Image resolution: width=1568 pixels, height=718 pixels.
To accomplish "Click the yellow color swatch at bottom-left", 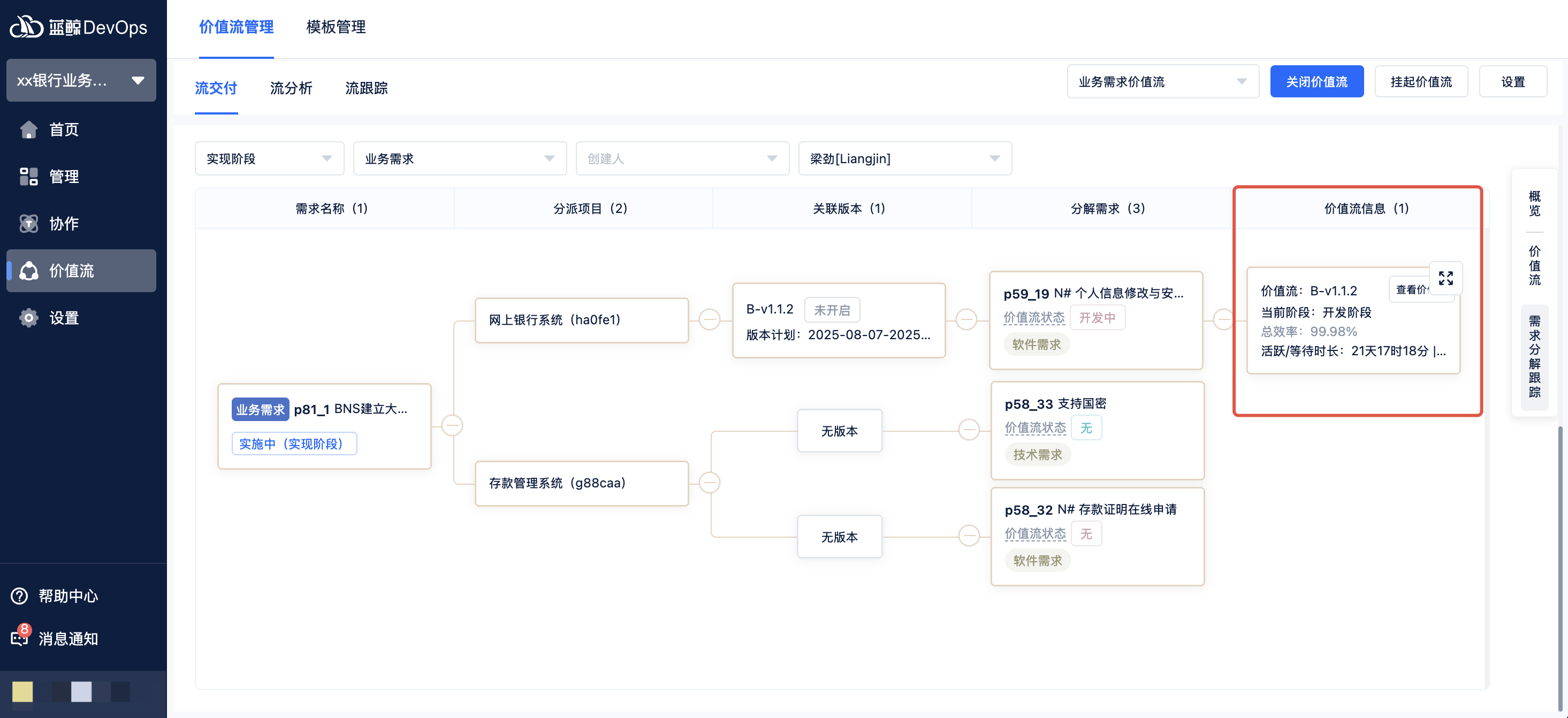I will click(22, 691).
